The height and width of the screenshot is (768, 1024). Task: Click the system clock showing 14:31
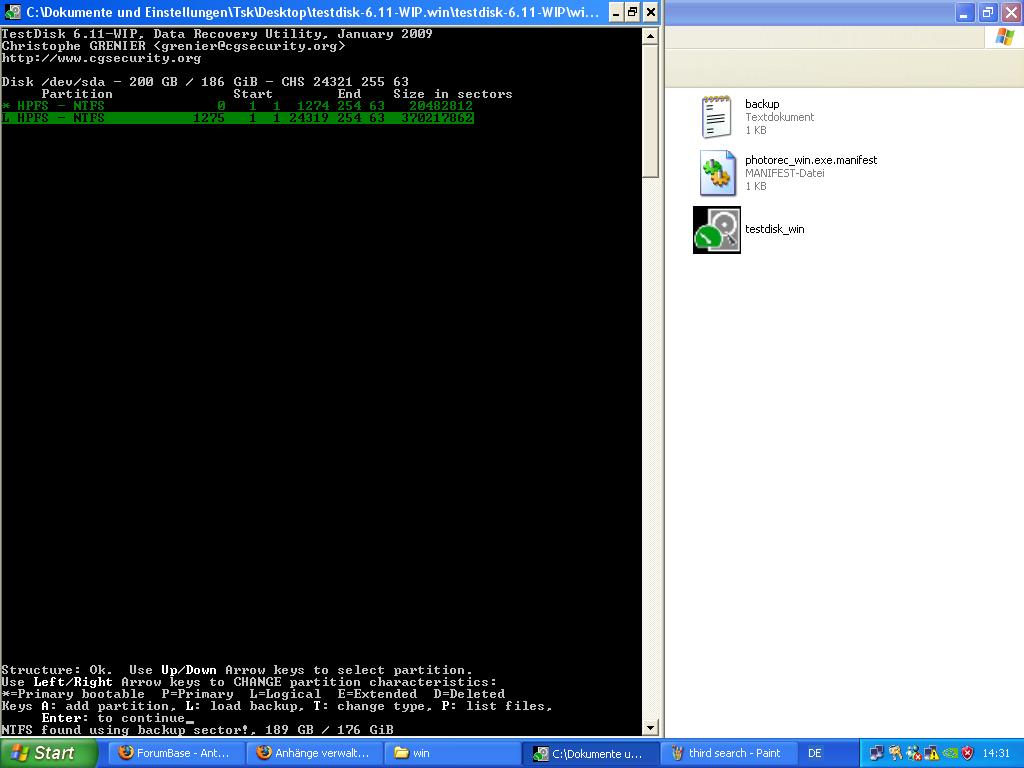996,753
